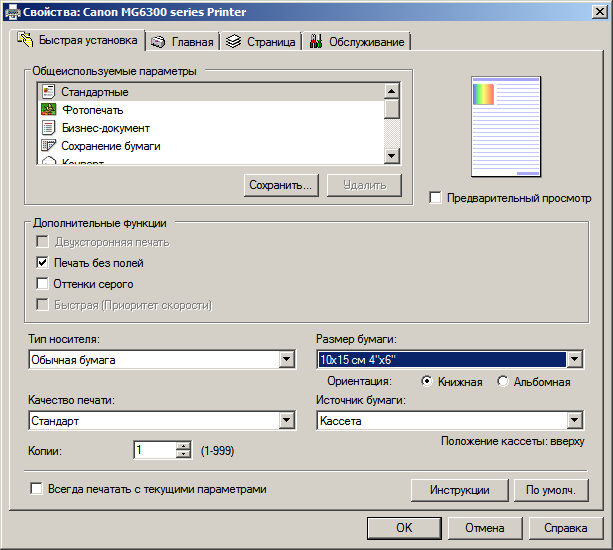Click the printer icon on Главная tab
This screenshot has width=613, height=550.
[158, 41]
